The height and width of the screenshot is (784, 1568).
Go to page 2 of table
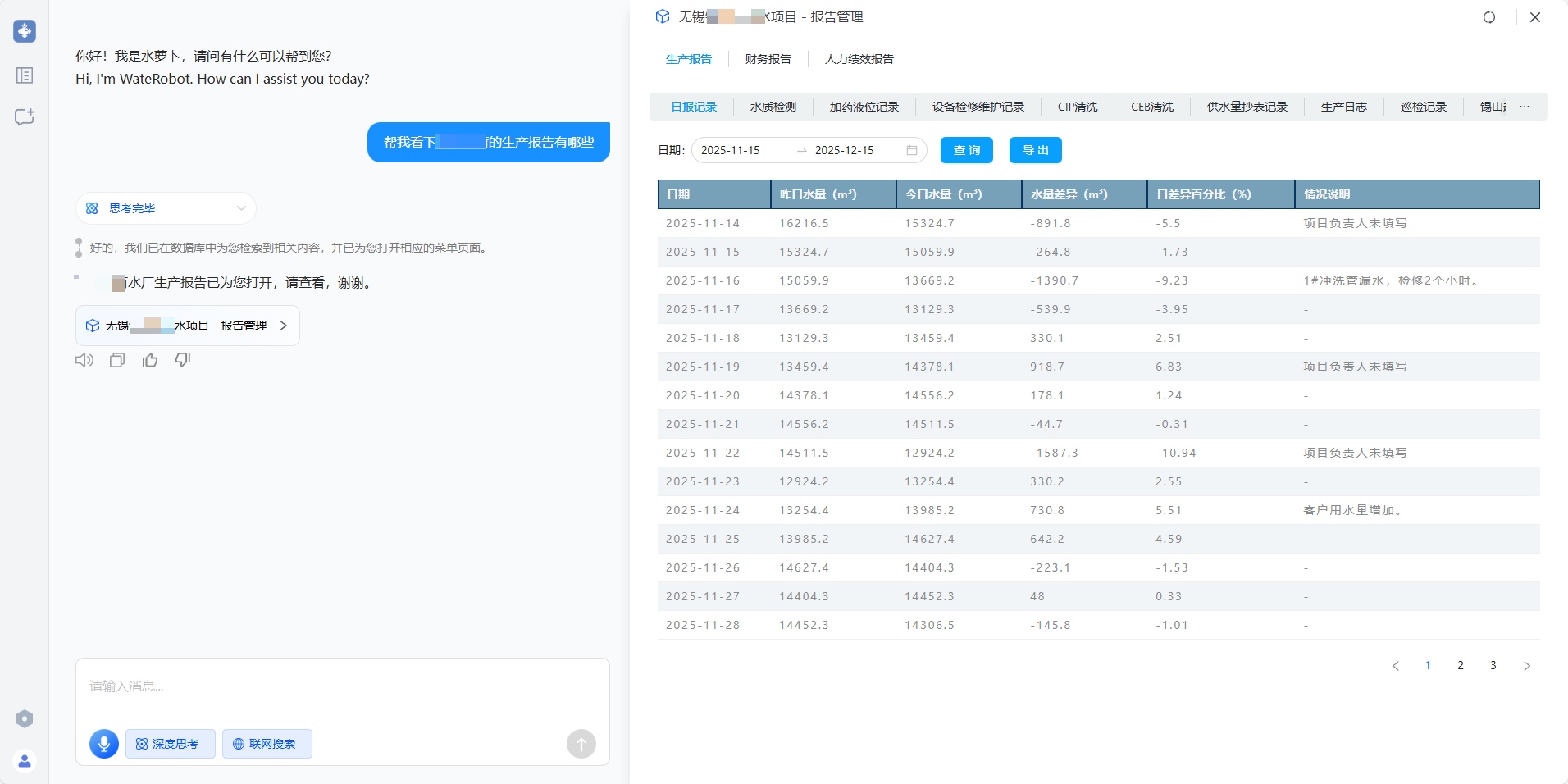coord(1460,665)
